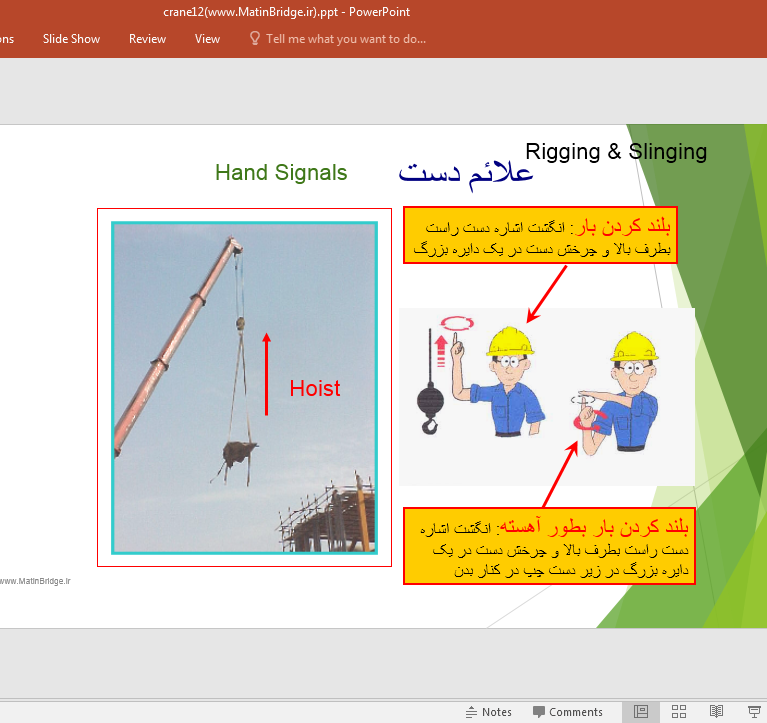This screenshot has height=723, width=767.
Task: Switch to Slide Sorter view icon
Action: pyautogui.click(x=679, y=712)
